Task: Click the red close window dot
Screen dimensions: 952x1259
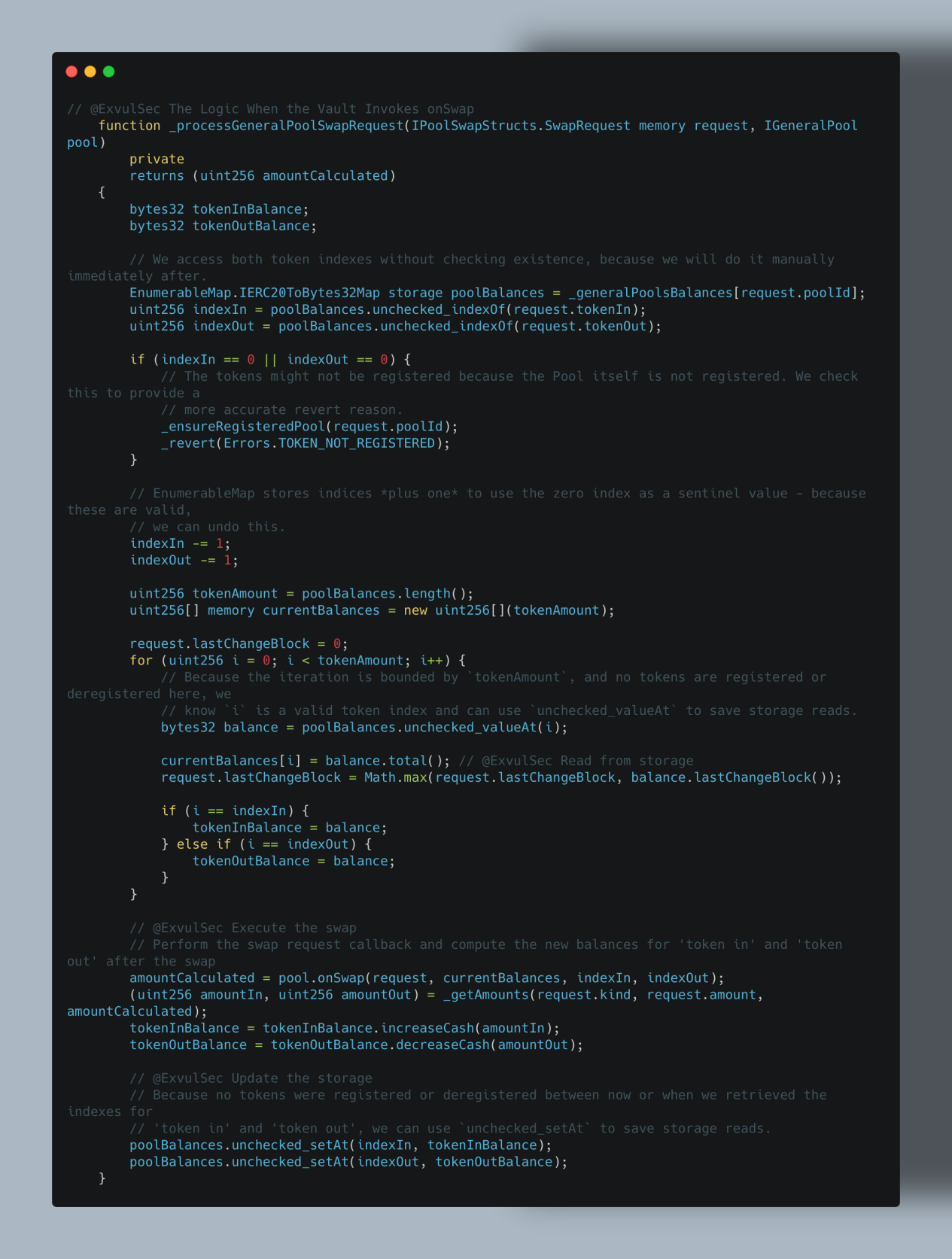Action: pos(71,71)
